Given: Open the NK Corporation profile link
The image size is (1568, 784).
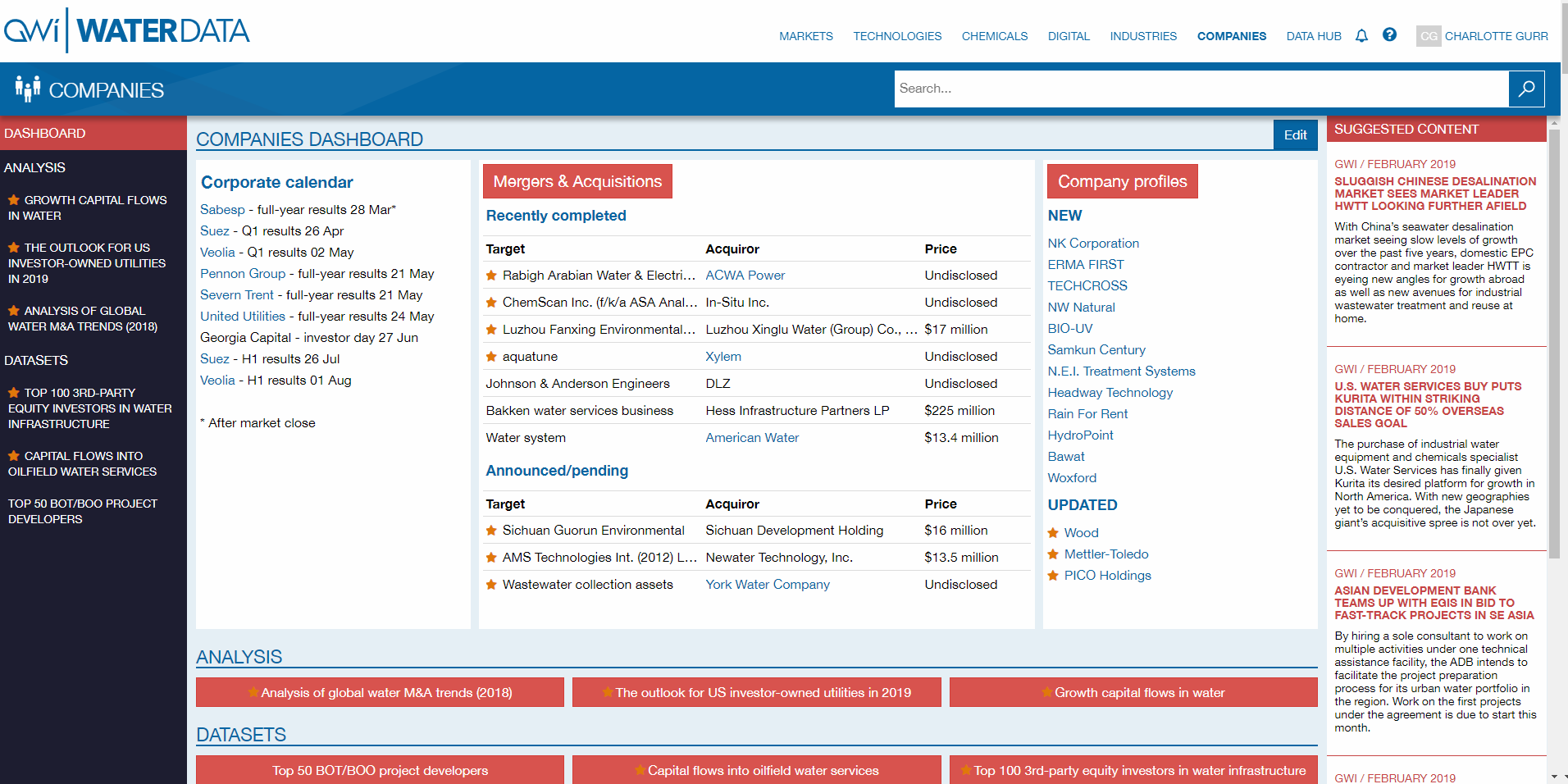Looking at the screenshot, I should point(1092,244).
